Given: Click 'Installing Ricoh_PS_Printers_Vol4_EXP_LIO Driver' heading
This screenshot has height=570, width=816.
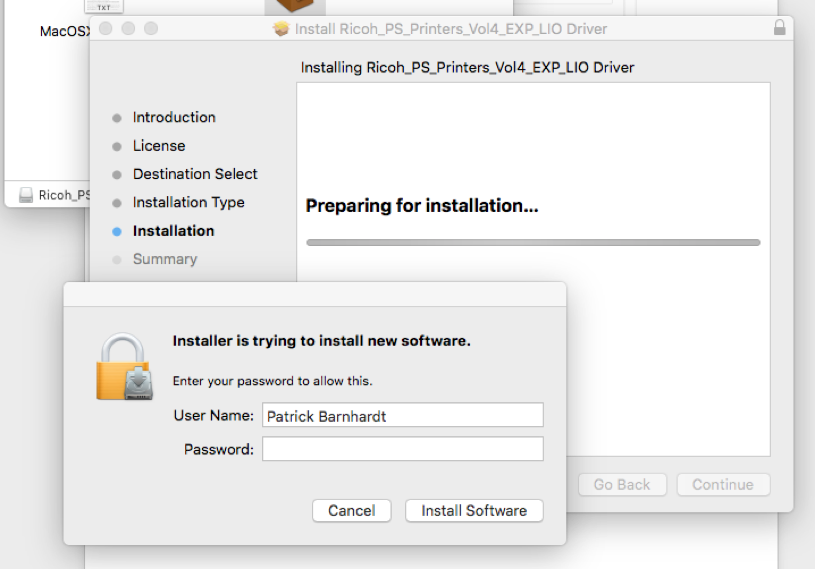Looking at the screenshot, I should point(467,68).
